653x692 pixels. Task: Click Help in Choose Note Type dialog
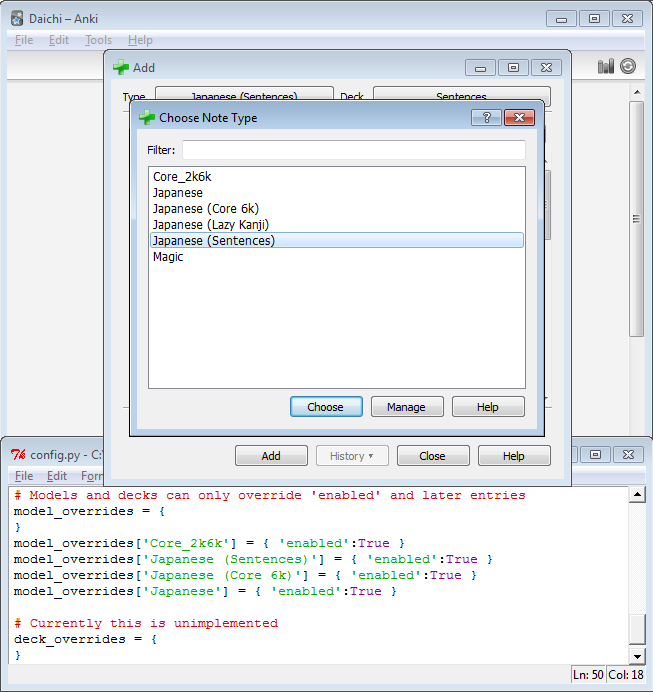tap(488, 406)
